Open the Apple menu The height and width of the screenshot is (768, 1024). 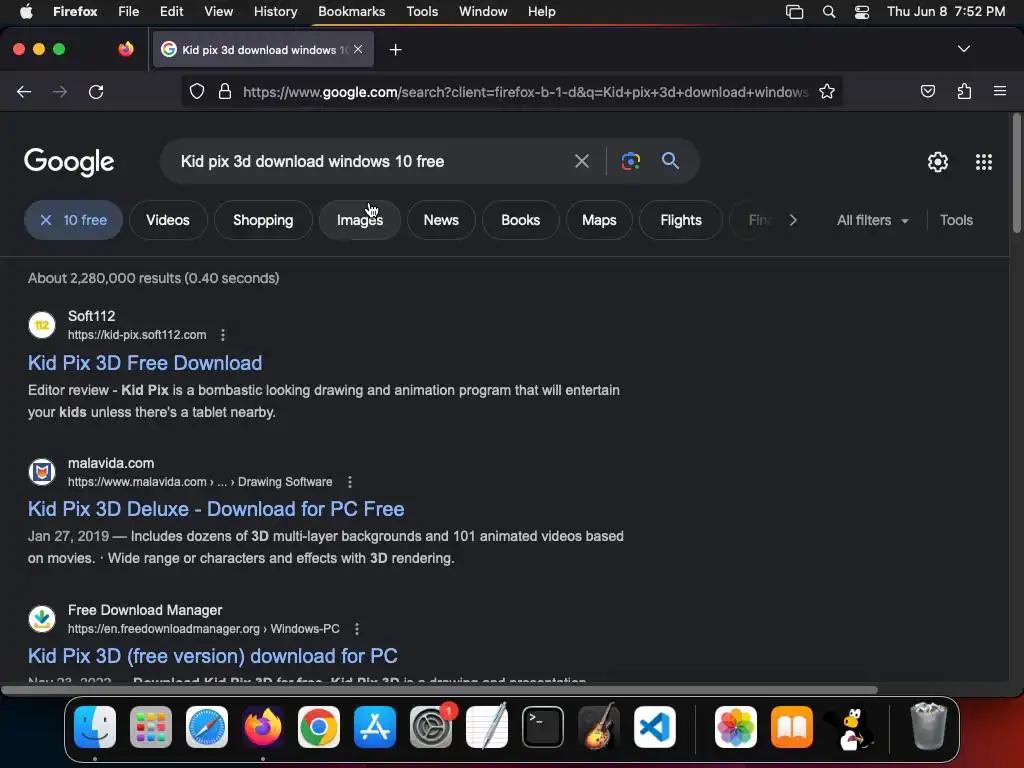coord(26,12)
